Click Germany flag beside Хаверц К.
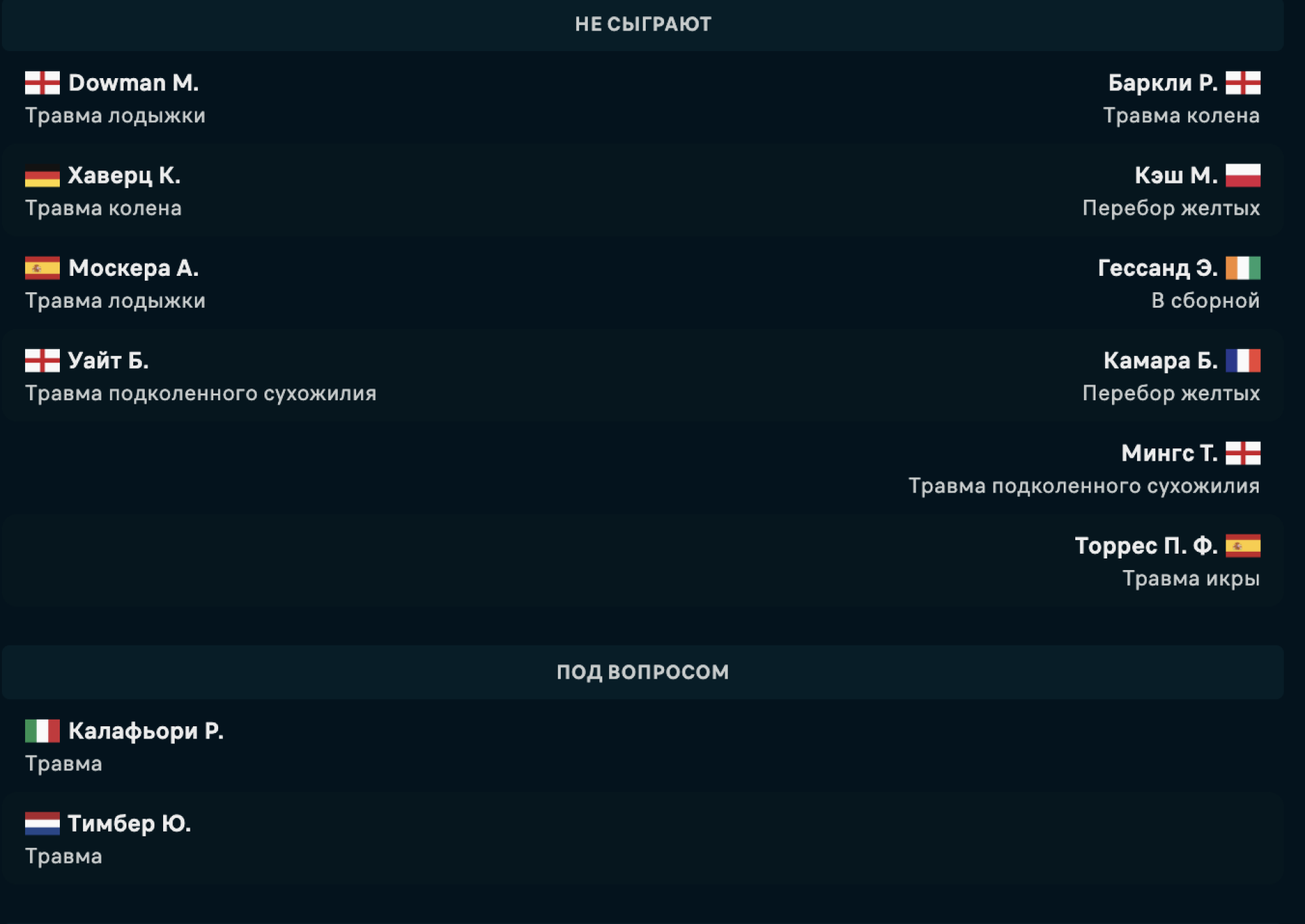1305x924 pixels. tap(42, 176)
